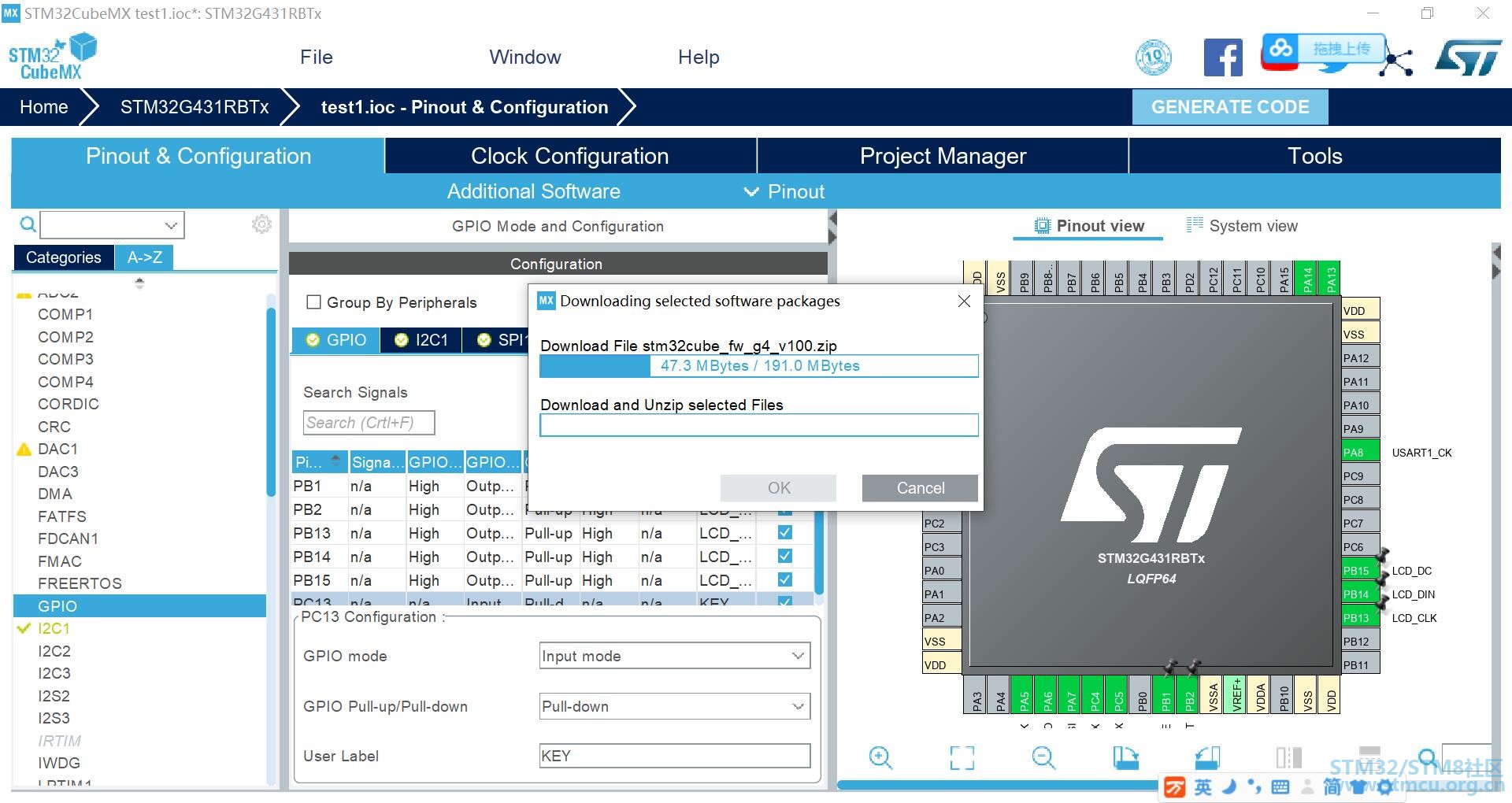
Task: Click the input method punctuation icon
Action: 1254,787
